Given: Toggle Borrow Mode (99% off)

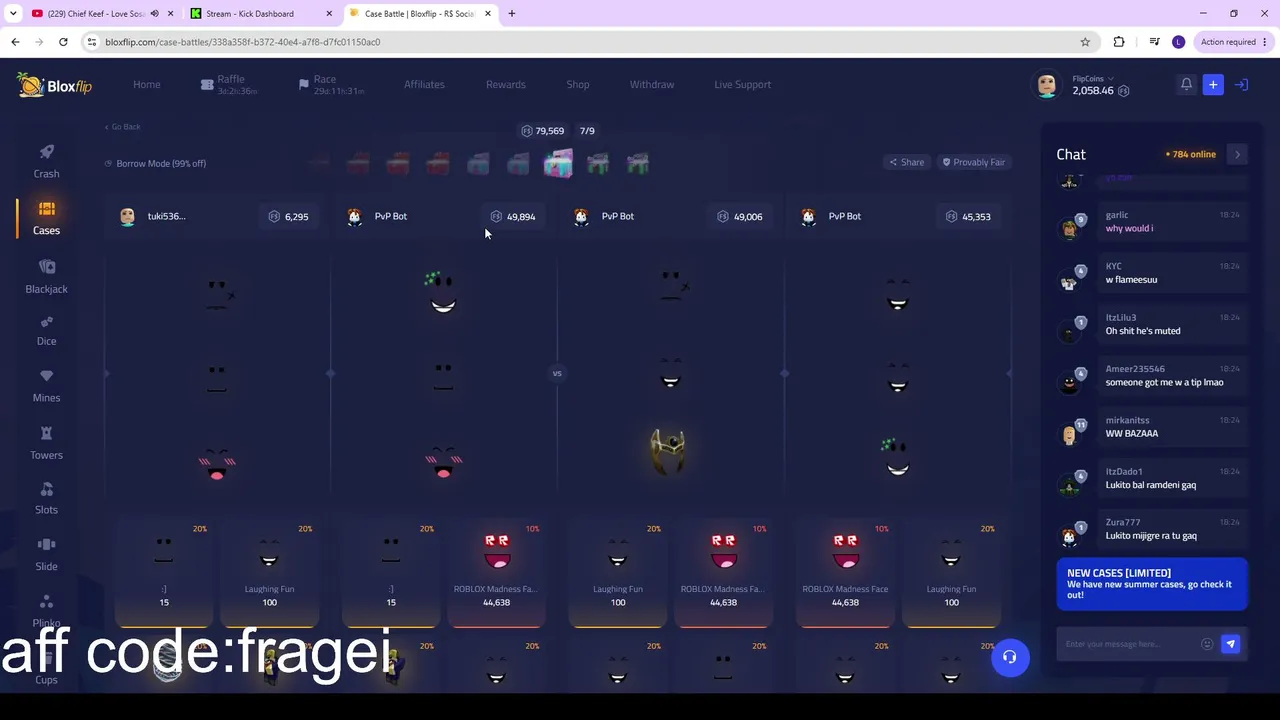Looking at the screenshot, I should point(155,163).
